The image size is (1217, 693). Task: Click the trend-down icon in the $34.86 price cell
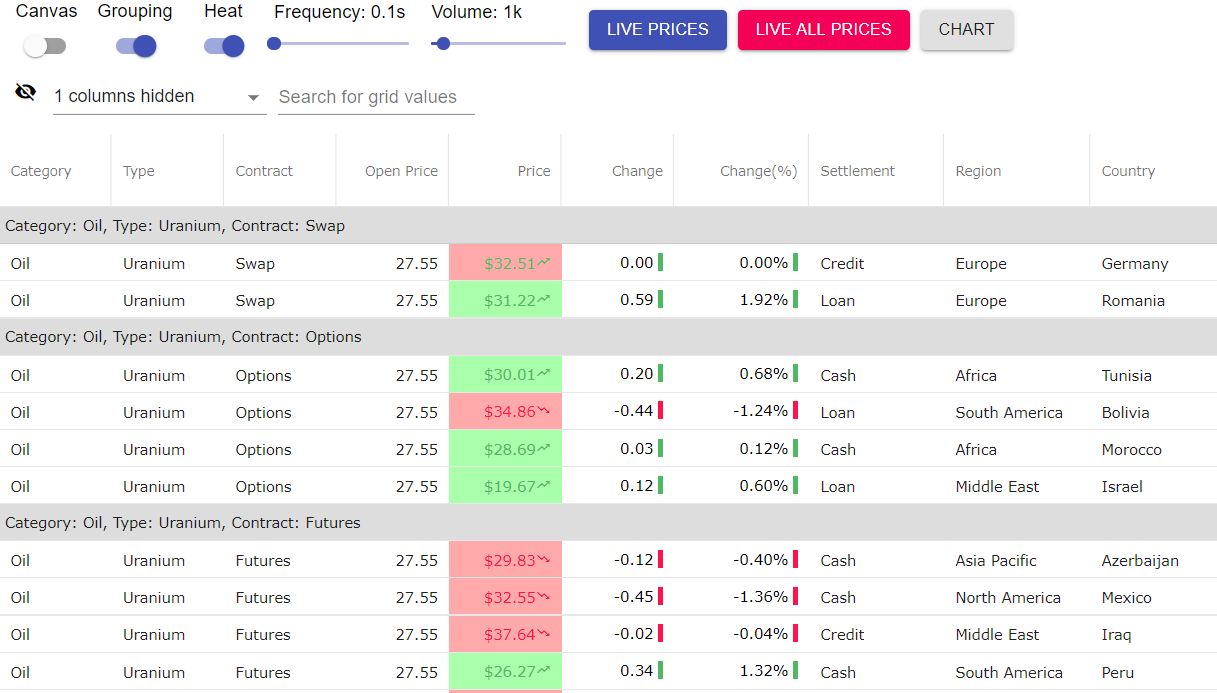(x=544, y=412)
